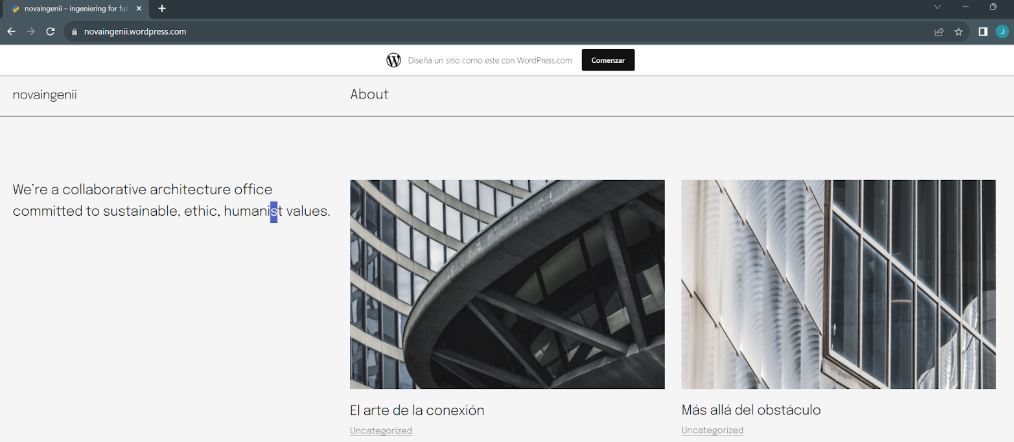This screenshot has width=1014, height=442.
Task: Click the browser forward arrow
Action: point(30,31)
